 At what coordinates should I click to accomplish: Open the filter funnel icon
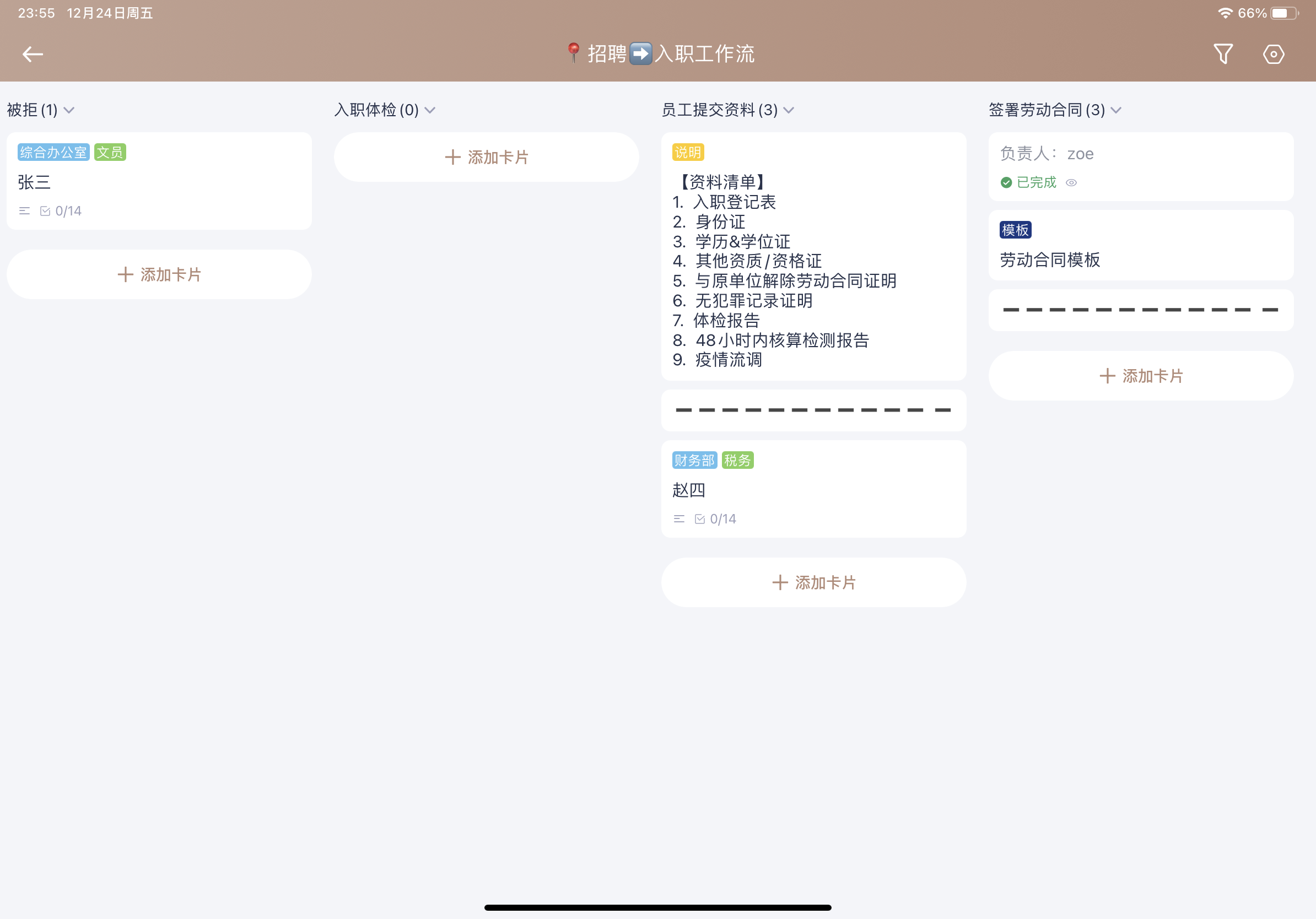click(x=1222, y=54)
